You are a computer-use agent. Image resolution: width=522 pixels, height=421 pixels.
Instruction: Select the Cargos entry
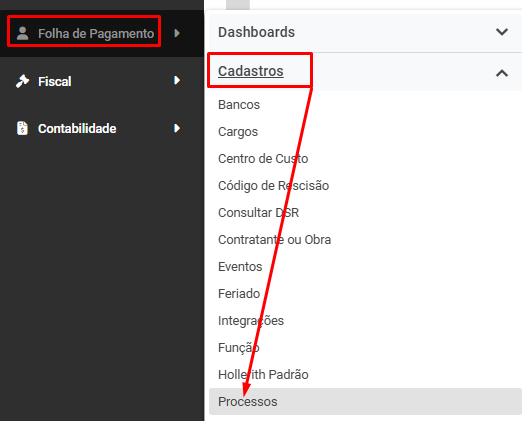(x=238, y=132)
